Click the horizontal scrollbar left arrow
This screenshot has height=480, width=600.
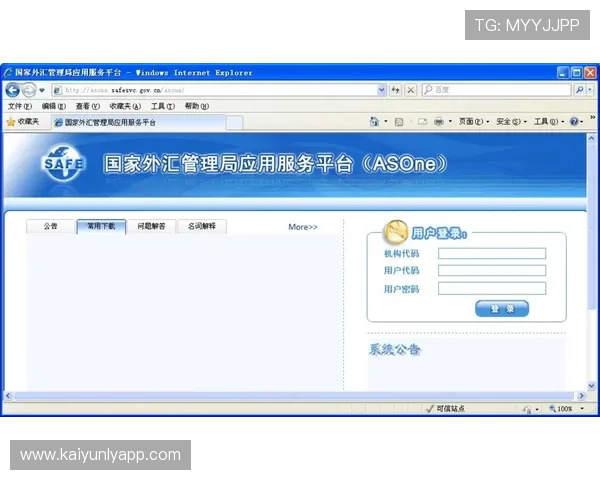8,396
